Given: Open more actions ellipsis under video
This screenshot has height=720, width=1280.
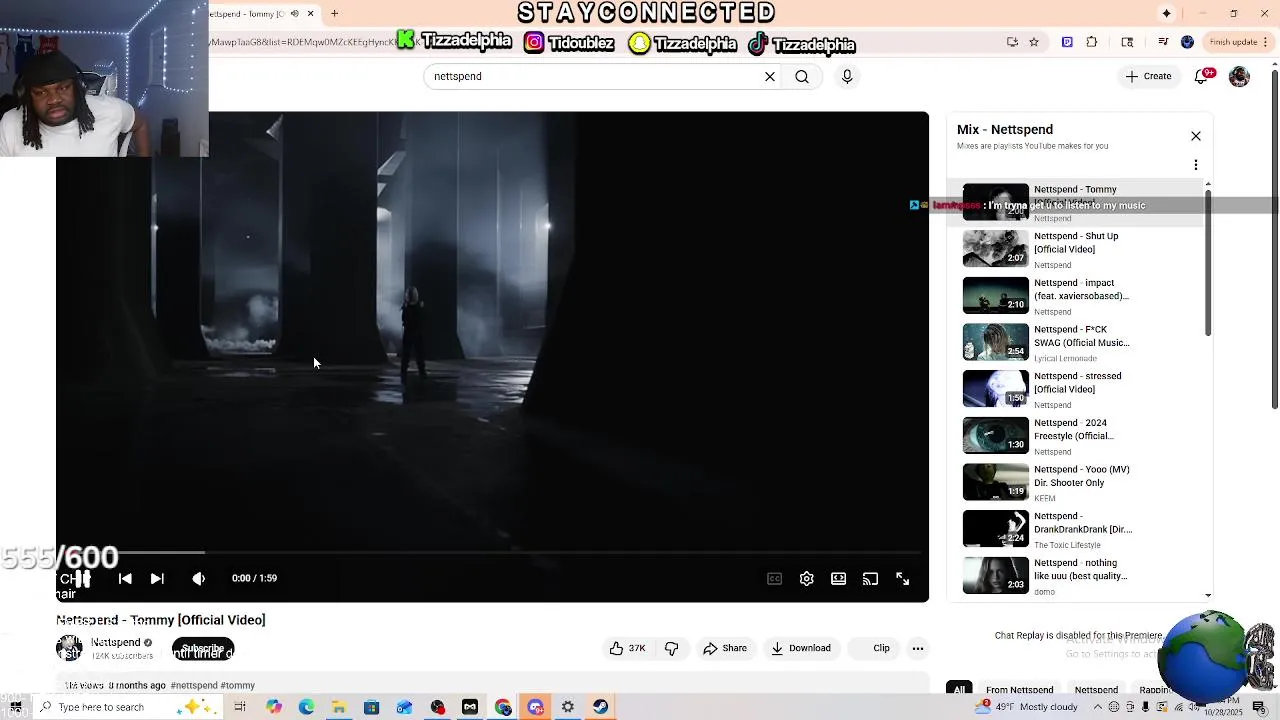Looking at the screenshot, I should pyautogui.click(x=918, y=648).
